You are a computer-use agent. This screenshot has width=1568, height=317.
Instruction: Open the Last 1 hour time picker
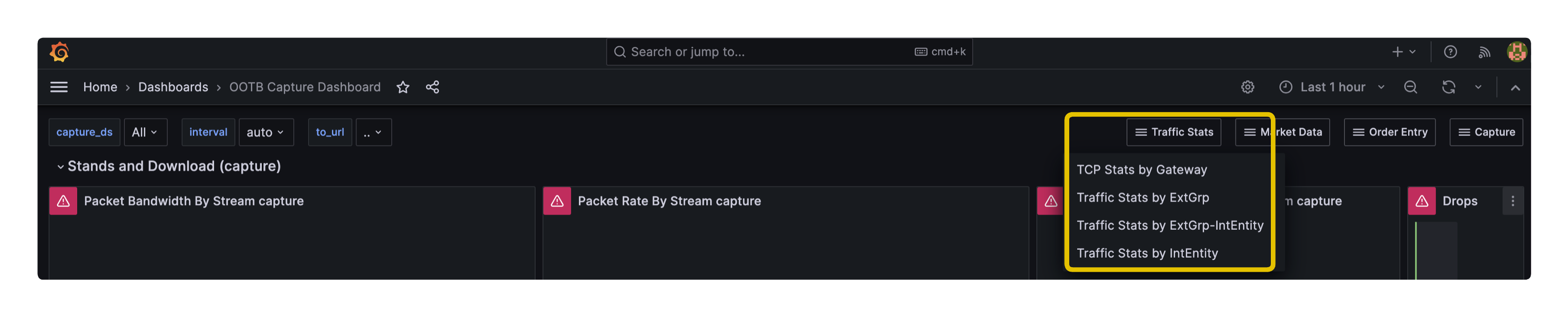click(x=1332, y=87)
